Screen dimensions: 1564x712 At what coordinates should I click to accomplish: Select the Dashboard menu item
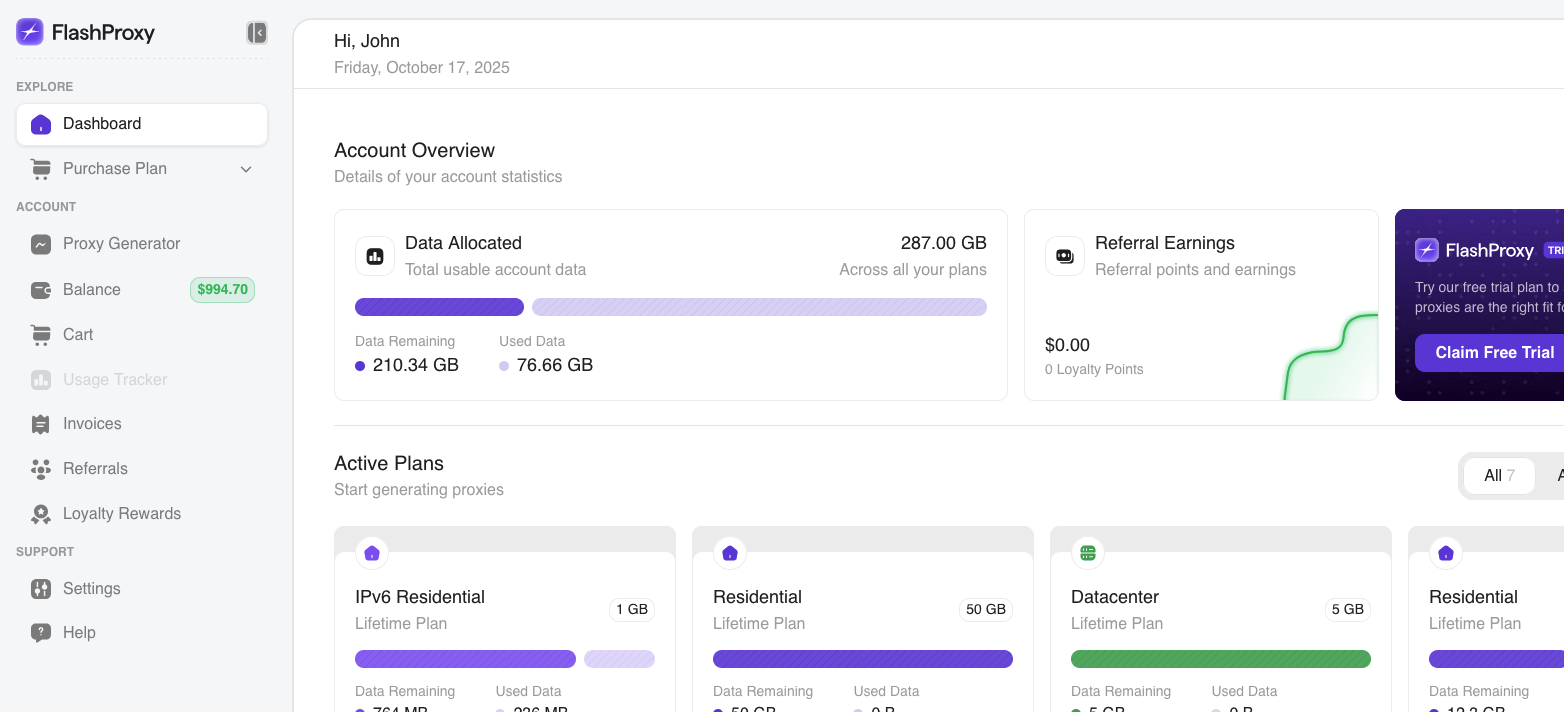(x=102, y=124)
